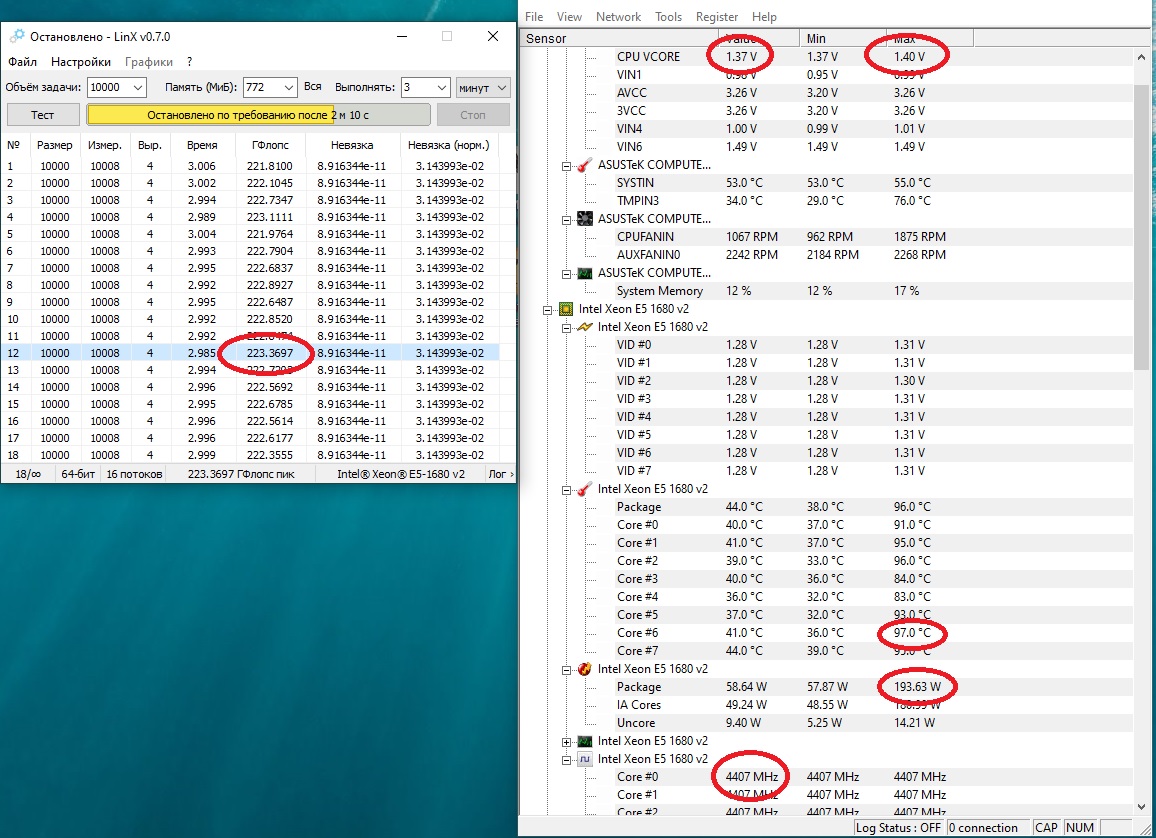Open the Файл menu in LinX
The image size is (1156, 838).
pyautogui.click(x=22, y=62)
